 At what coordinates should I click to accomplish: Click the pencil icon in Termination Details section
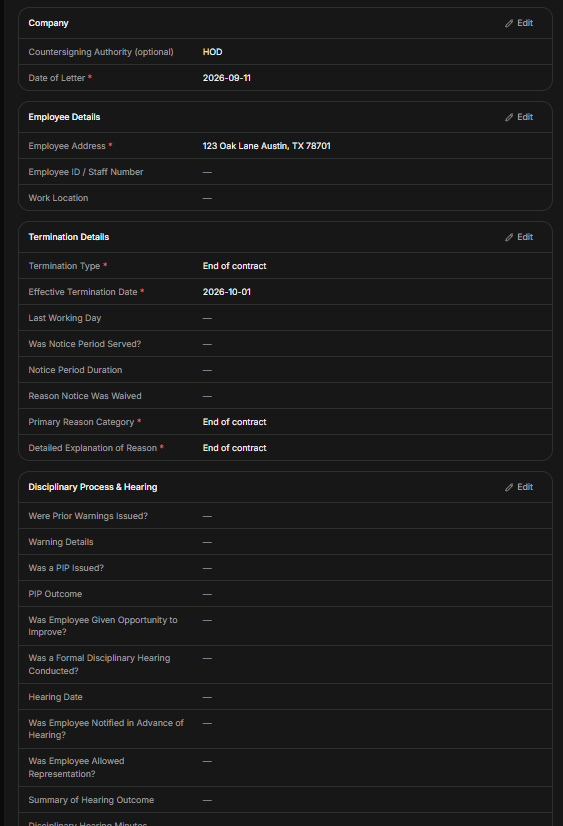(509, 237)
